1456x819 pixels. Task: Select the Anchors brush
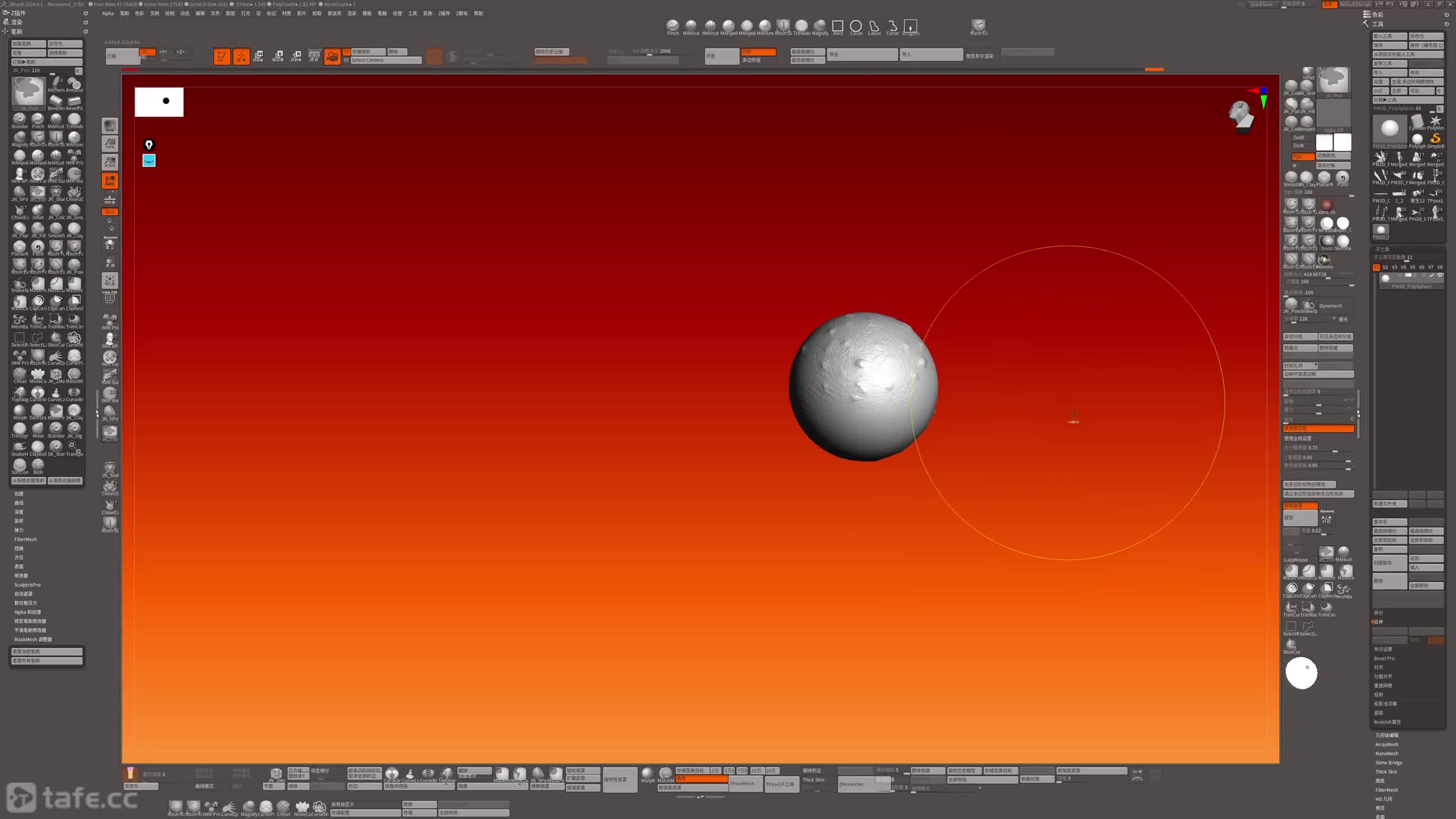56,84
